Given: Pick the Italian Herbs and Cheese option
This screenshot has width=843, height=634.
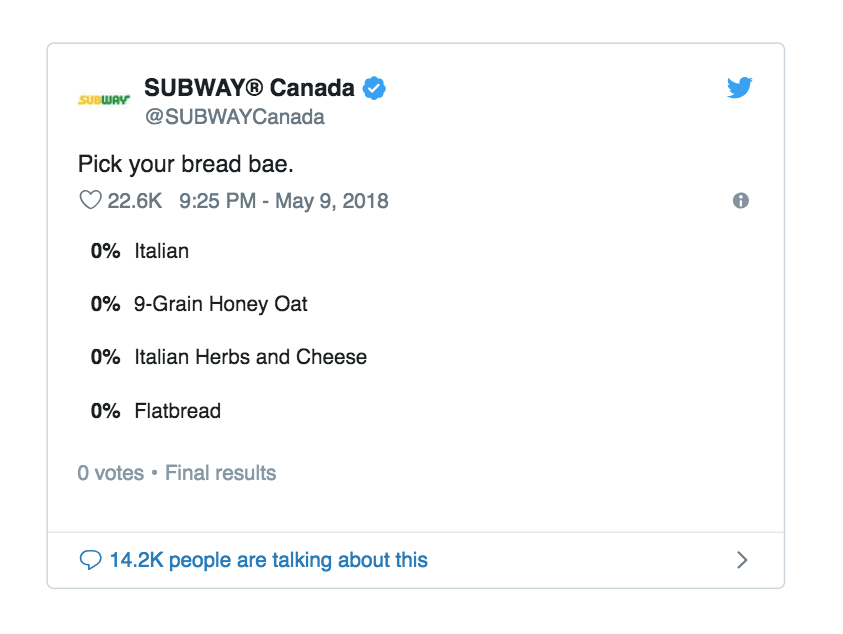Looking at the screenshot, I should pos(250,357).
